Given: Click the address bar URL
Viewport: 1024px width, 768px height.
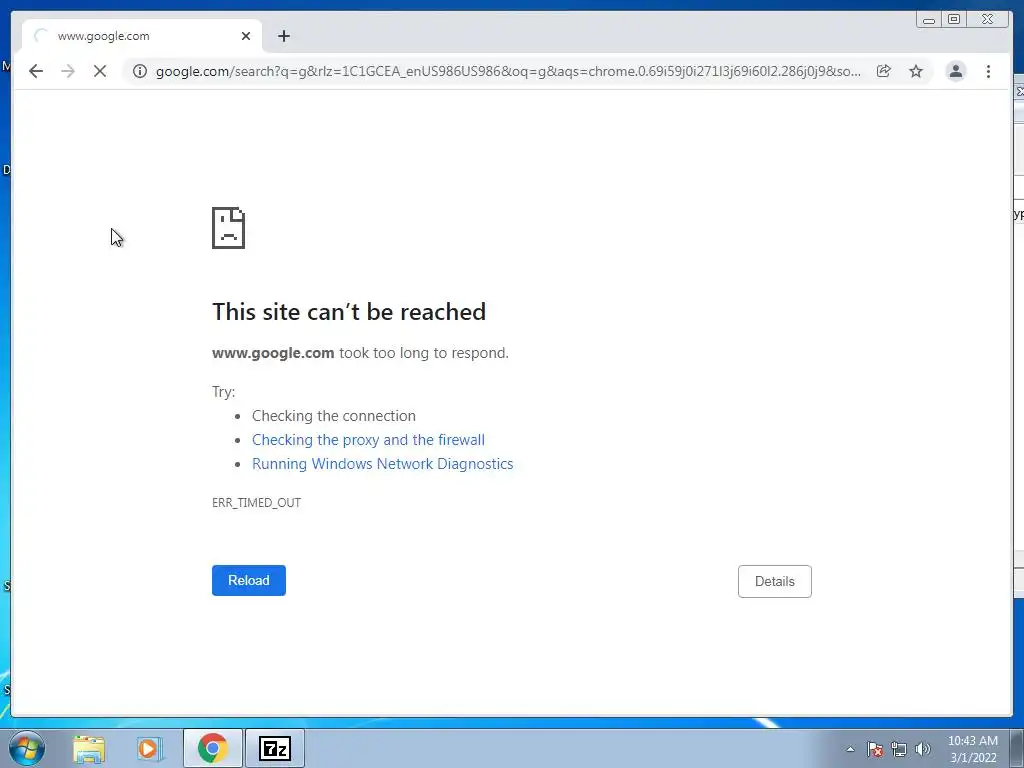Looking at the screenshot, I should pos(508,71).
